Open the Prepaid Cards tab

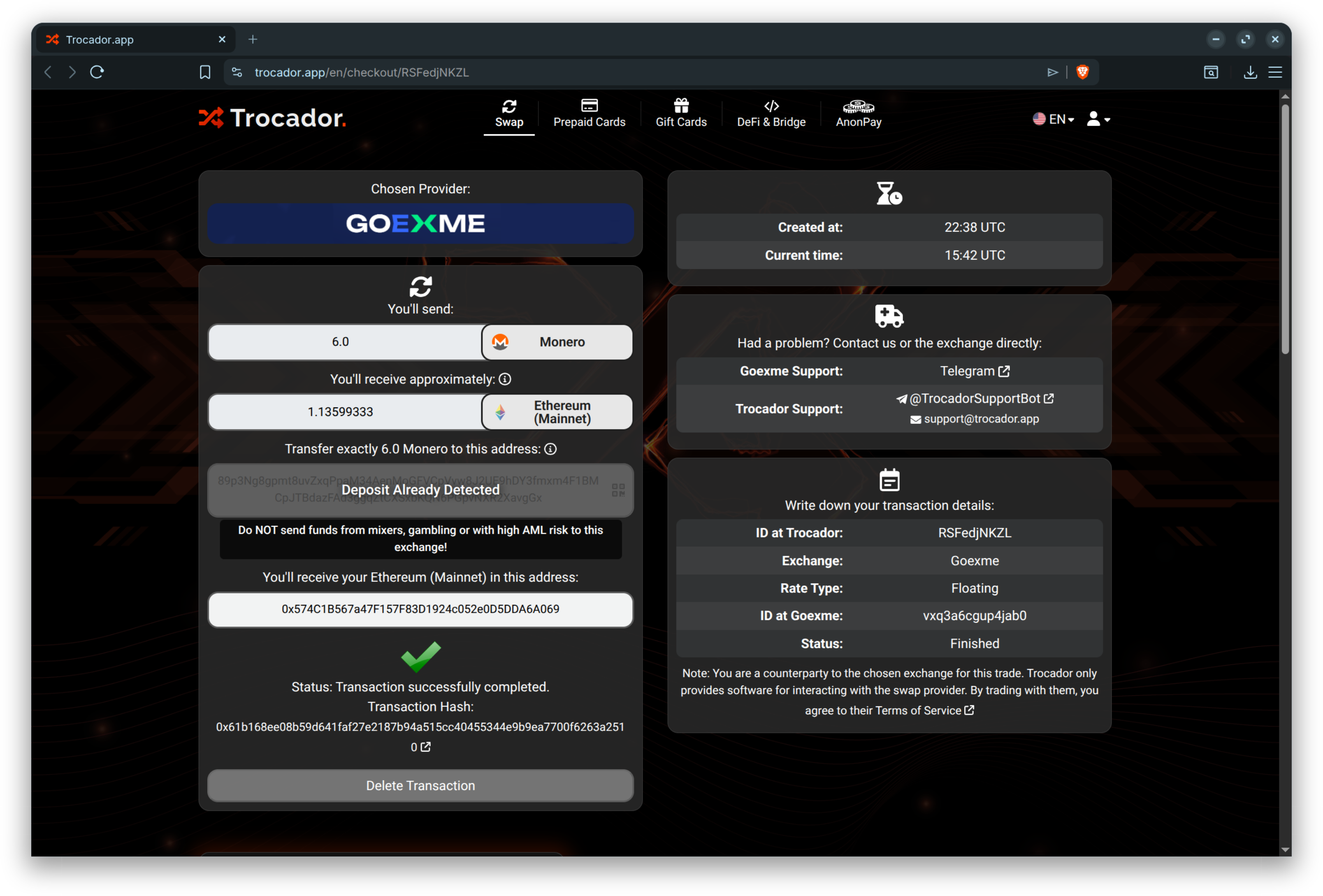point(589,114)
